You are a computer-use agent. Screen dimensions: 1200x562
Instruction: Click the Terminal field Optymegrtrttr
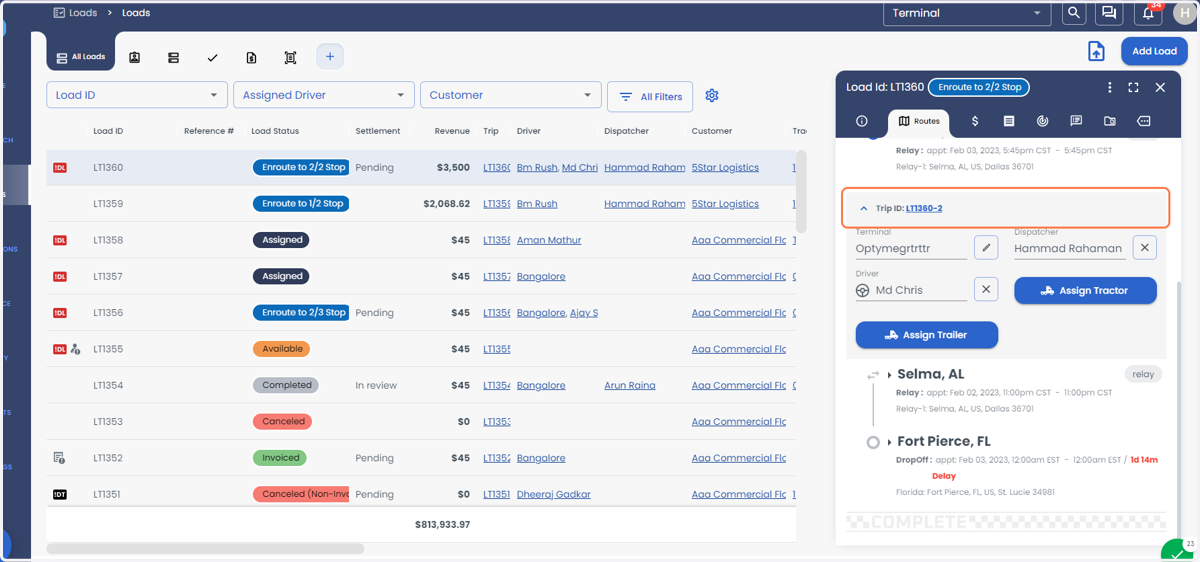click(911, 248)
